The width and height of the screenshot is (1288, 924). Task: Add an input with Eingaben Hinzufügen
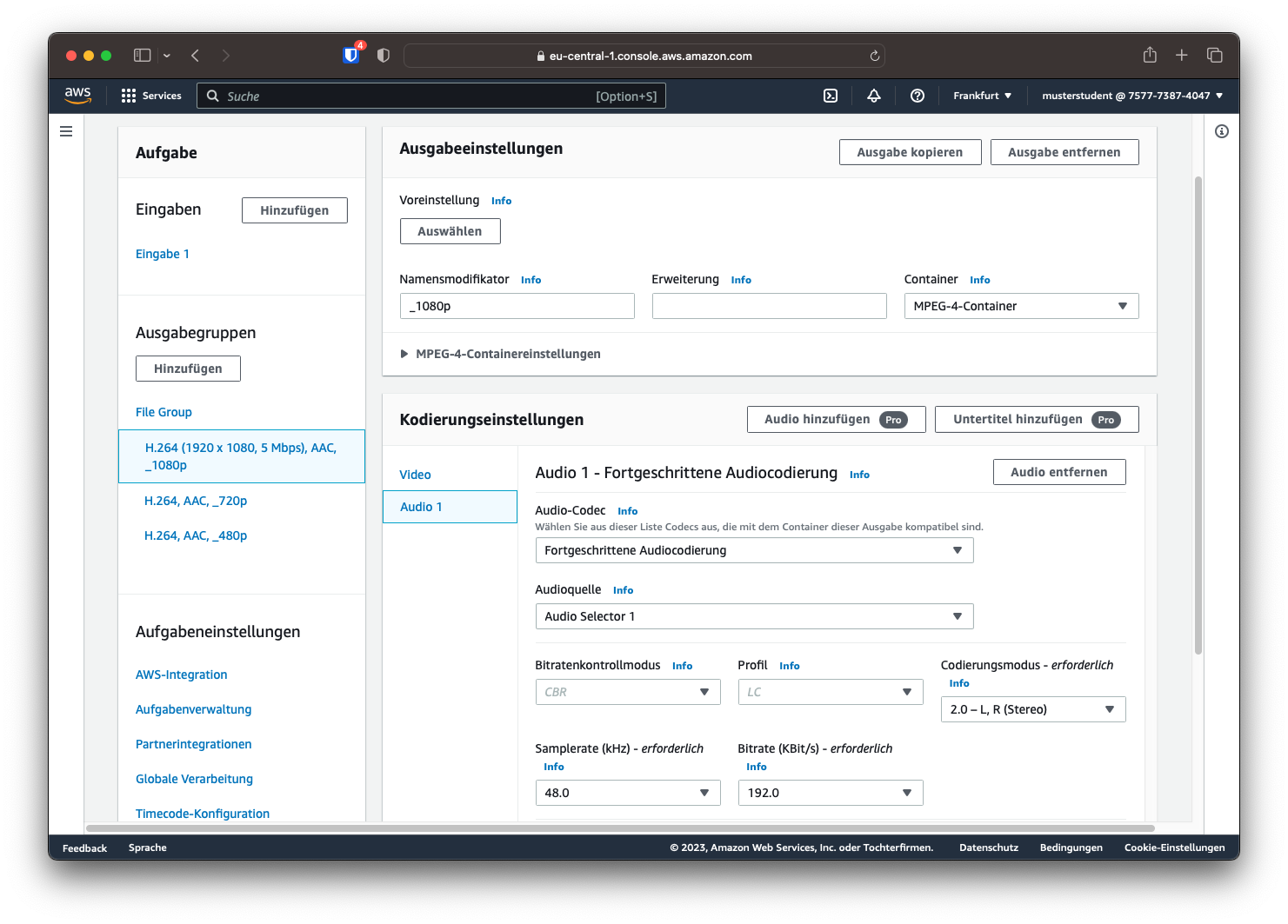[x=295, y=210]
